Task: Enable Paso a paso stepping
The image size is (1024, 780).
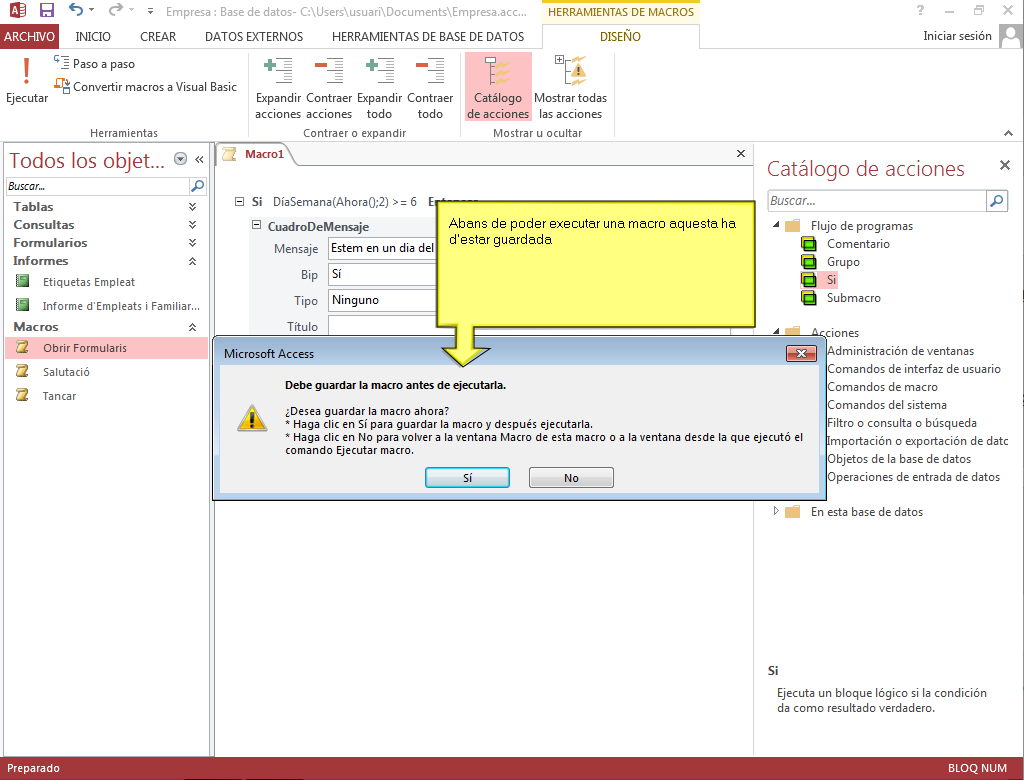Action: [95, 63]
